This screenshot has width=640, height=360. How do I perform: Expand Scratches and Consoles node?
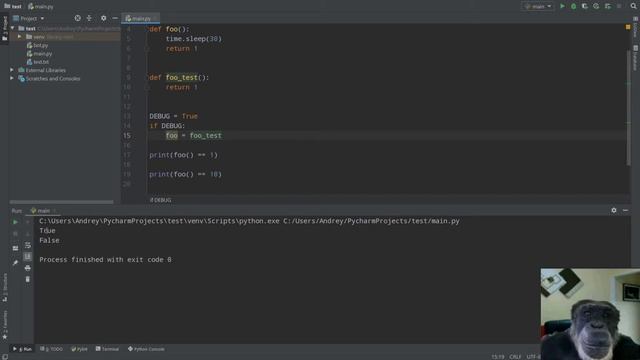click(12, 78)
